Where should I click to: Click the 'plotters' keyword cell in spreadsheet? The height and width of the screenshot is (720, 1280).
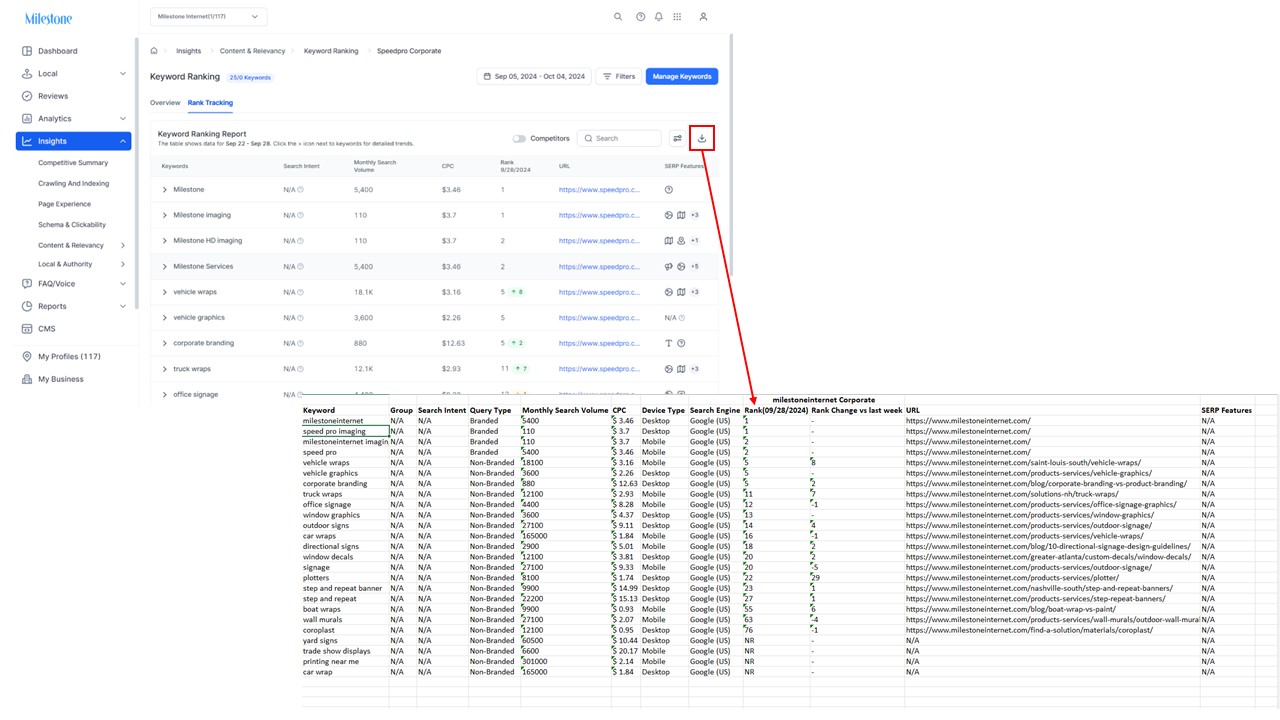click(x=345, y=578)
